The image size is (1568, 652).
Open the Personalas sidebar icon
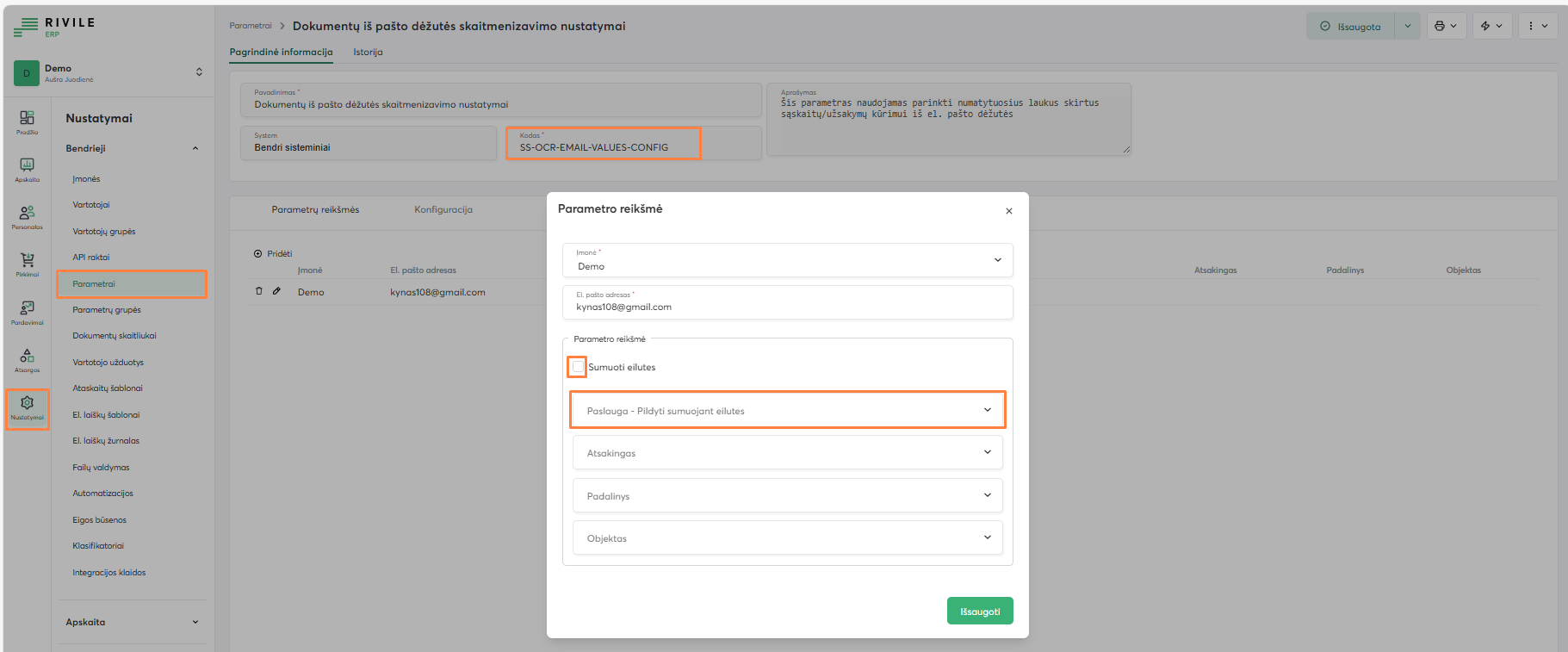pyautogui.click(x=27, y=216)
